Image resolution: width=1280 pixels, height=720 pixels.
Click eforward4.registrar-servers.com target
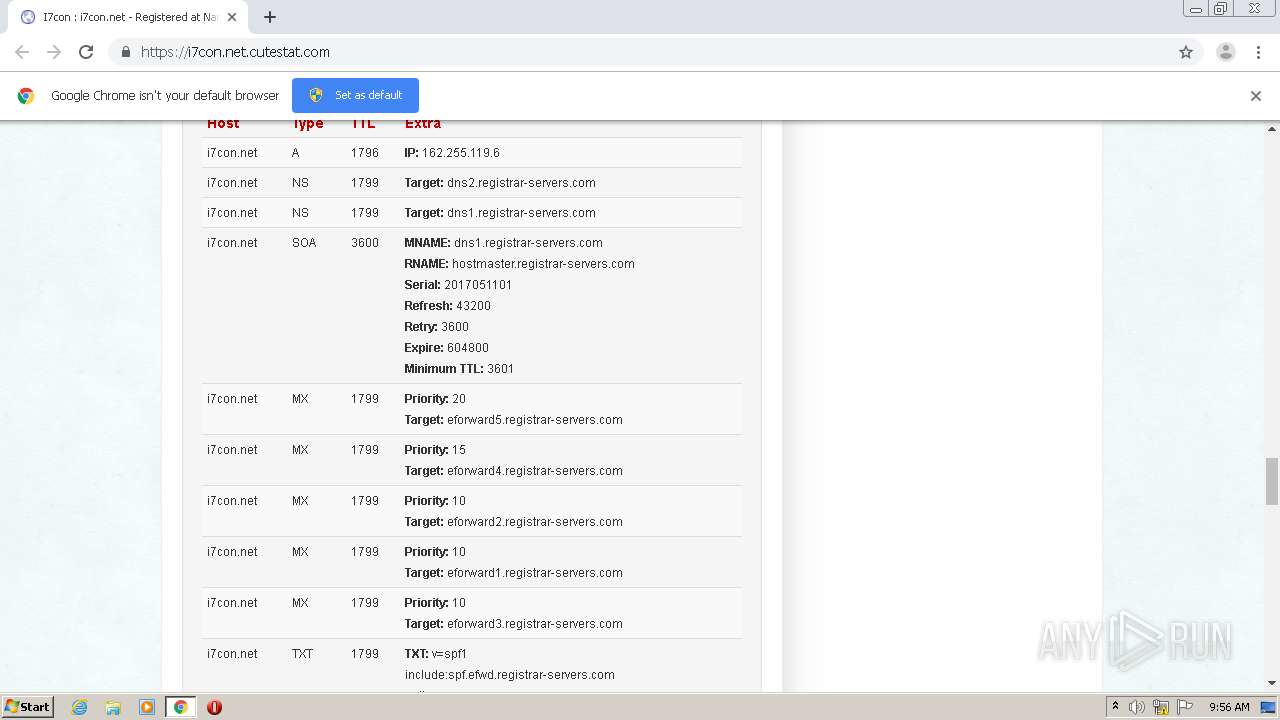point(535,471)
